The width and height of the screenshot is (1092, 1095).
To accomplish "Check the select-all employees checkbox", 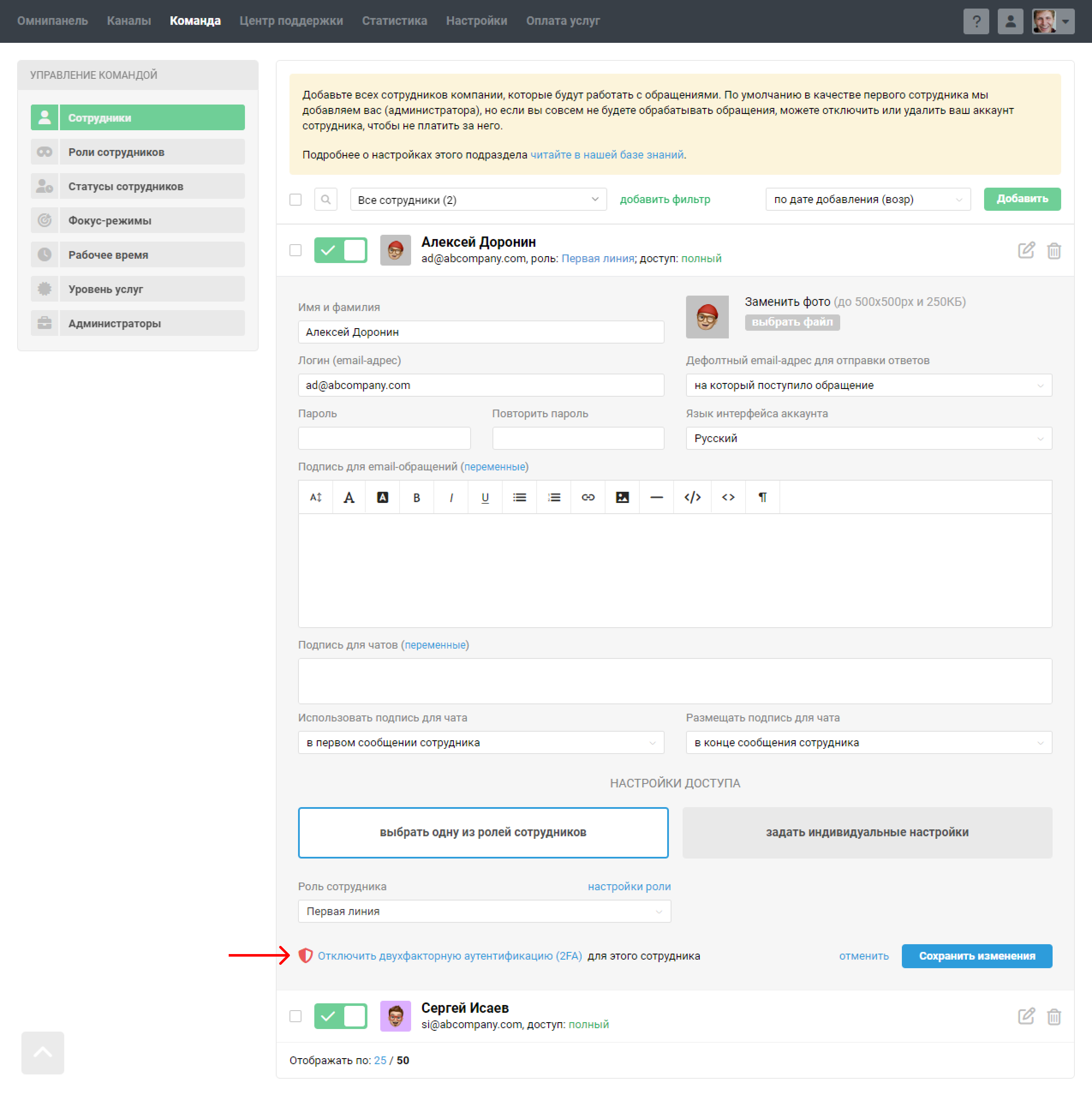I will coord(295,200).
